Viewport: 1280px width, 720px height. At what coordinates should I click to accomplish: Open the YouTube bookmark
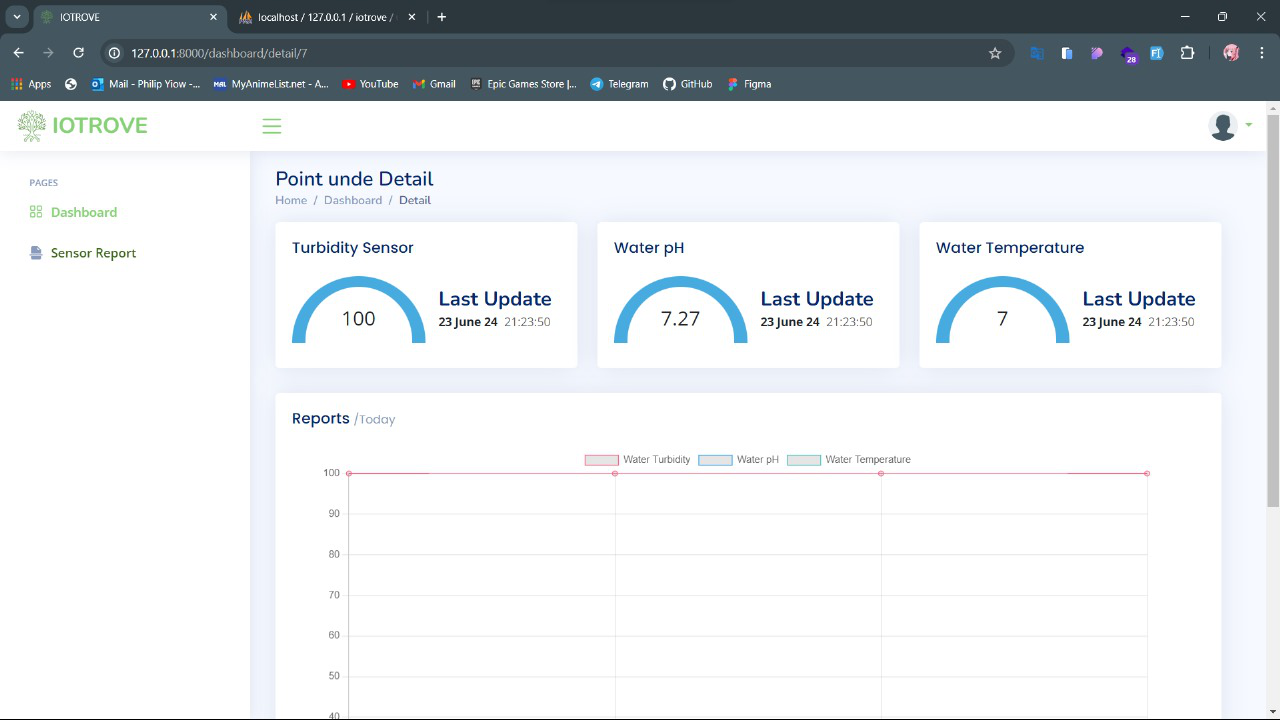point(370,84)
